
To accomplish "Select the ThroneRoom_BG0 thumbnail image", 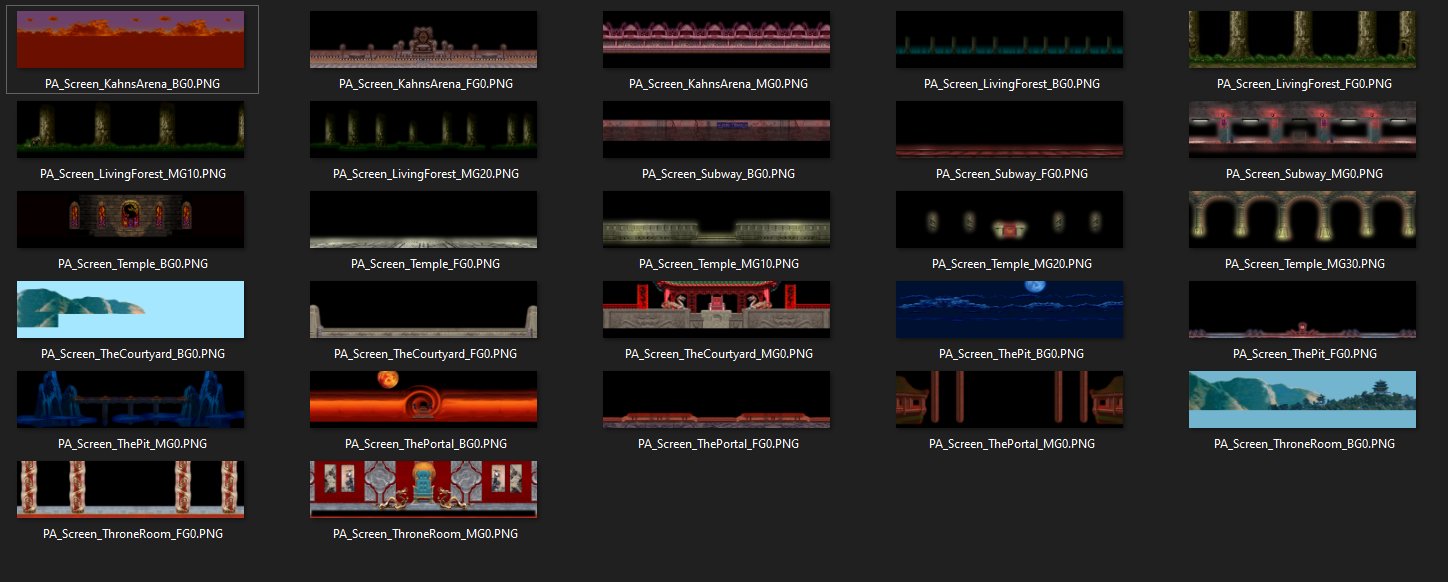I will (x=1303, y=400).
